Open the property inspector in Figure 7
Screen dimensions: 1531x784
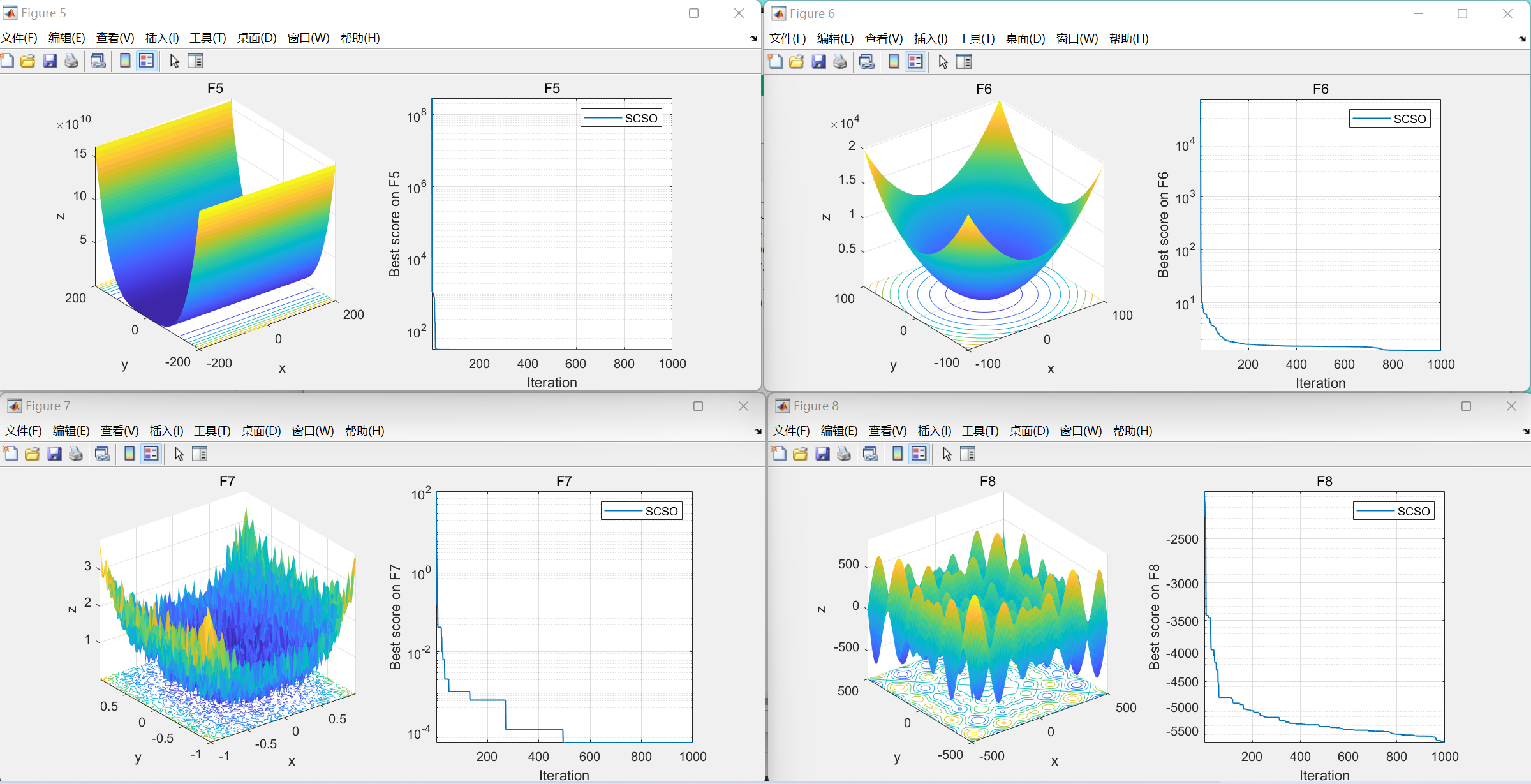point(201,454)
